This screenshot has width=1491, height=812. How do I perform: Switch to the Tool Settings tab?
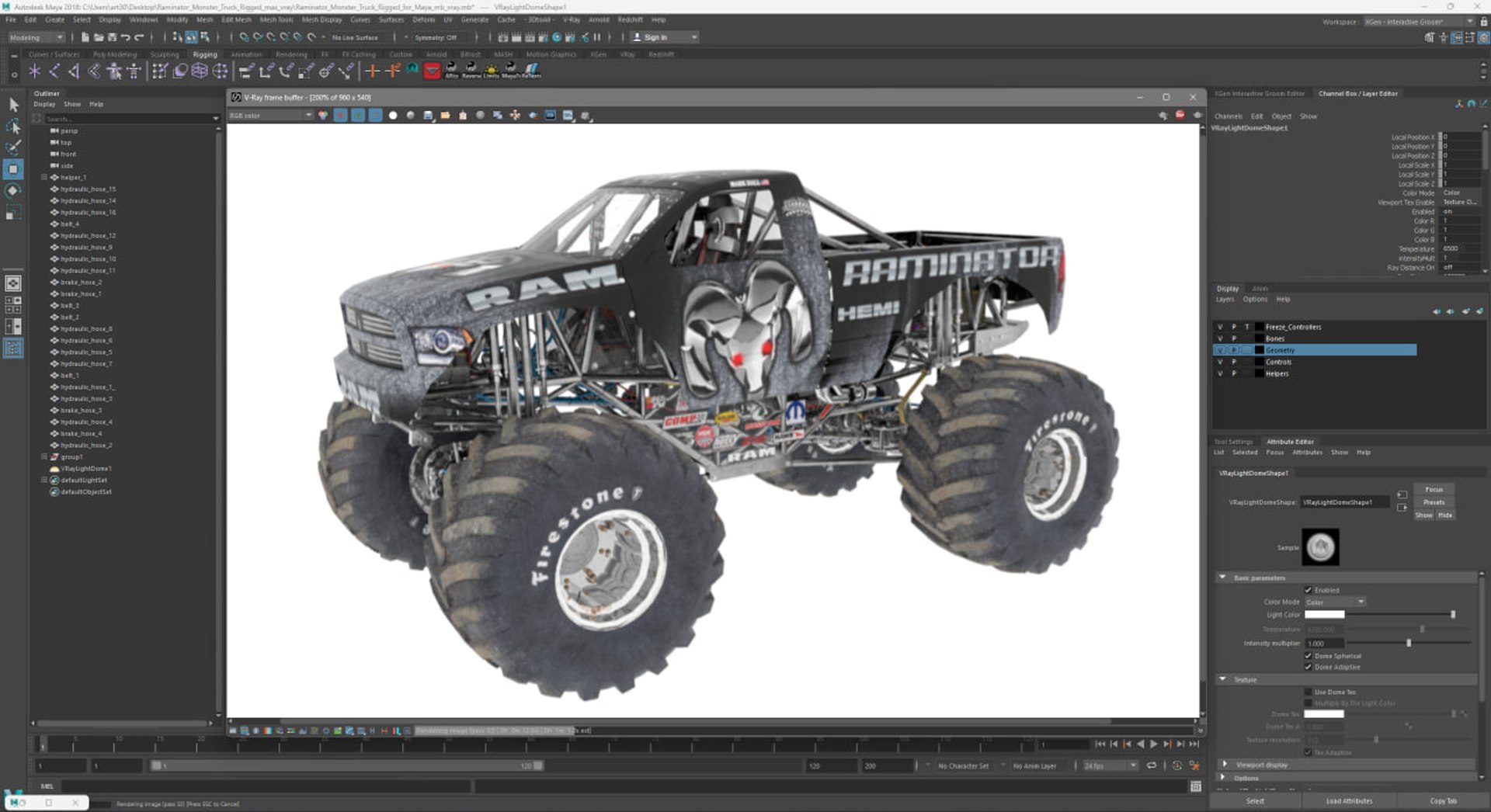coord(1233,442)
